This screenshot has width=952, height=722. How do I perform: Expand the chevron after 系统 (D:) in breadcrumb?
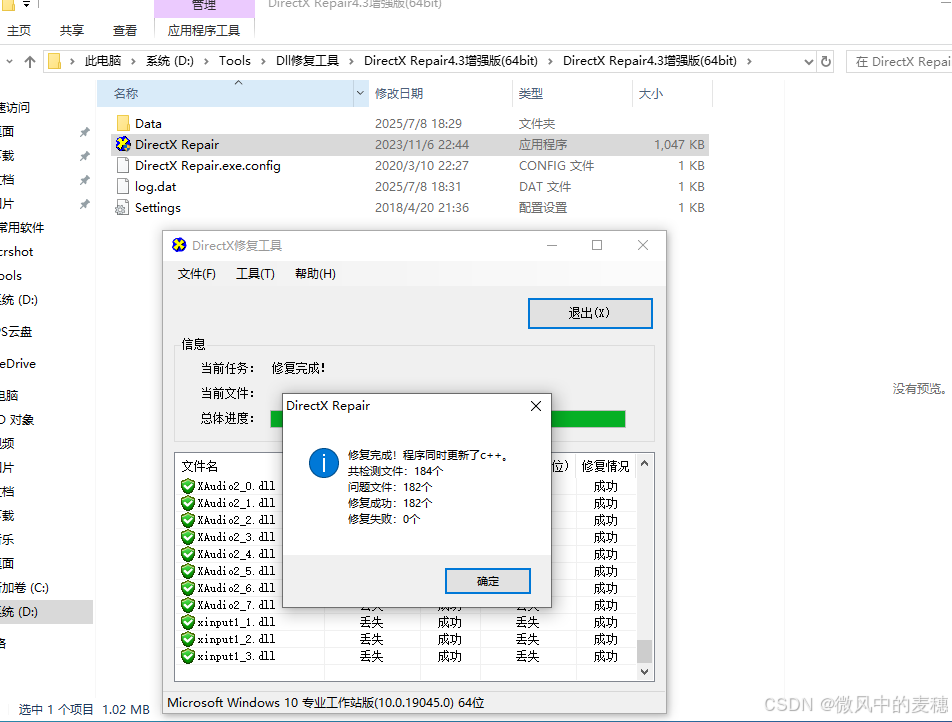click(x=206, y=61)
